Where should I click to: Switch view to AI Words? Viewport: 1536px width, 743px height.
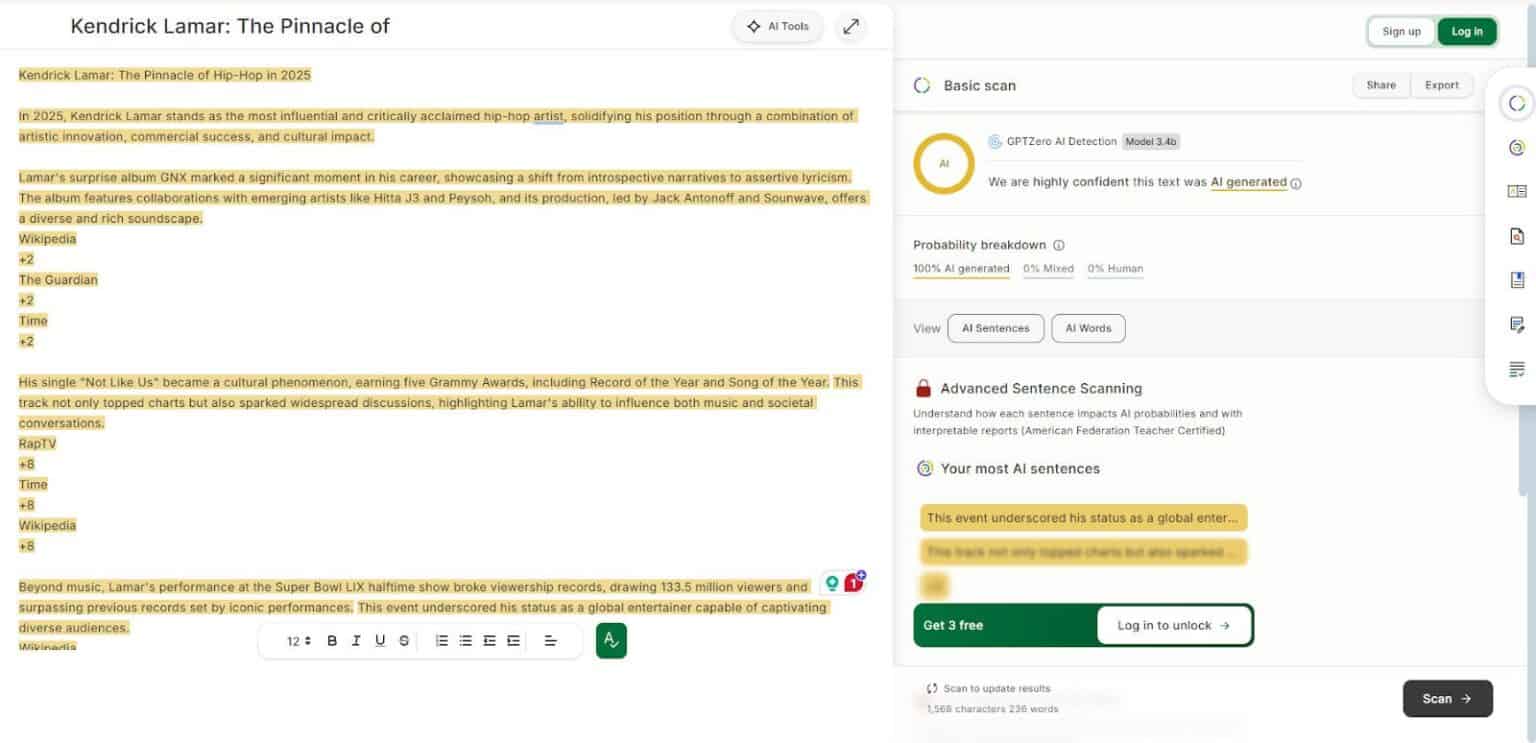(1088, 328)
